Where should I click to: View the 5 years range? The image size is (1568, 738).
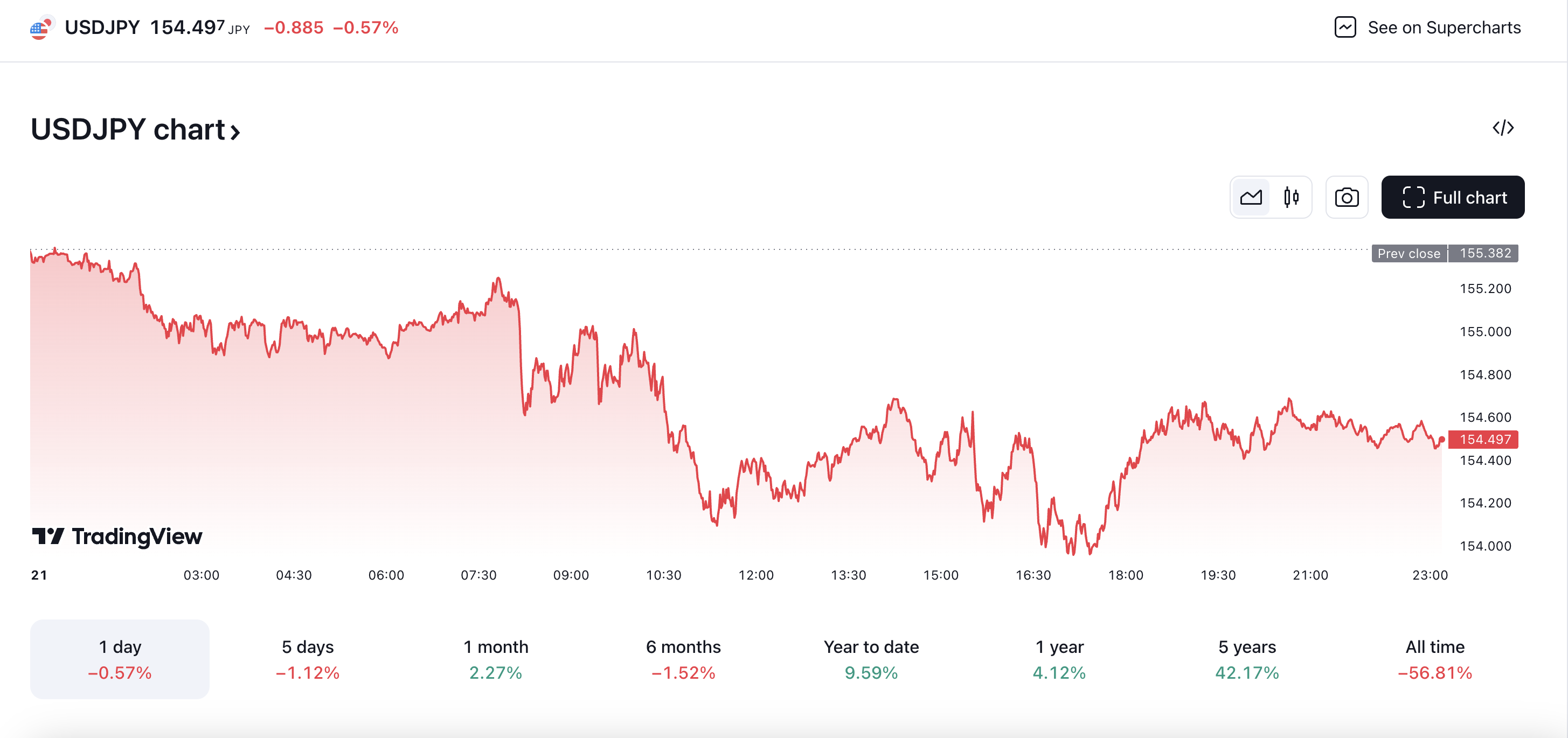(1247, 659)
